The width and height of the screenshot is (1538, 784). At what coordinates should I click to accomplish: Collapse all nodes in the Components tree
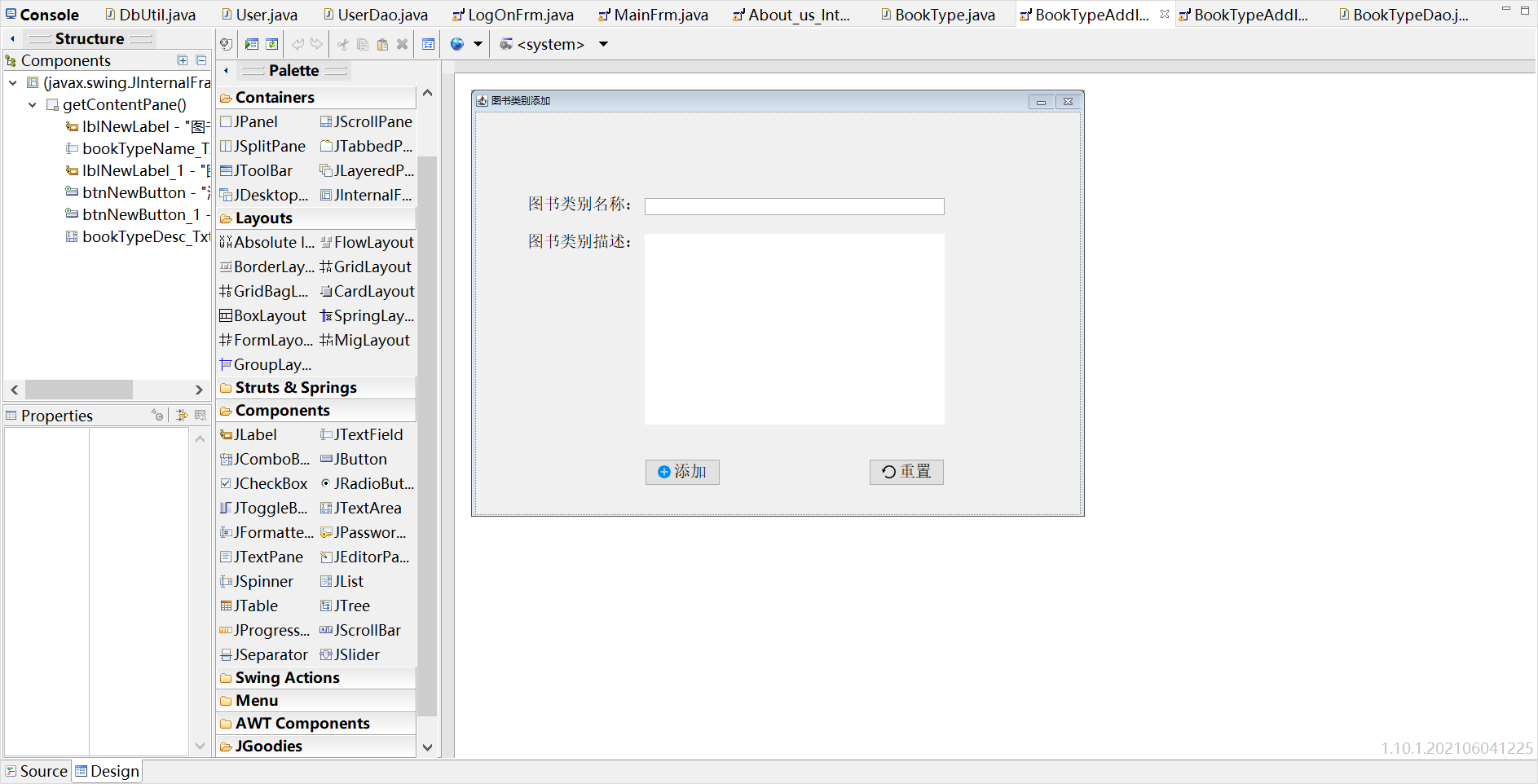tap(201, 59)
